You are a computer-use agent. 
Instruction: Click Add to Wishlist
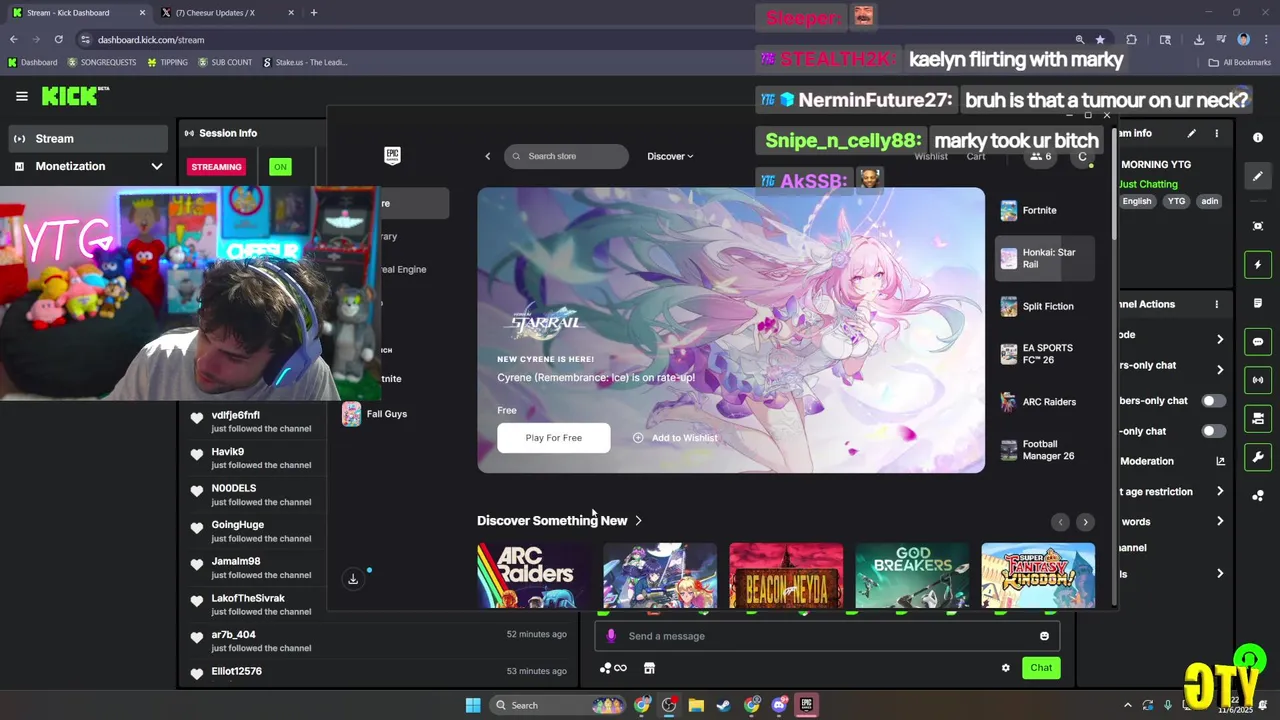(675, 438)
